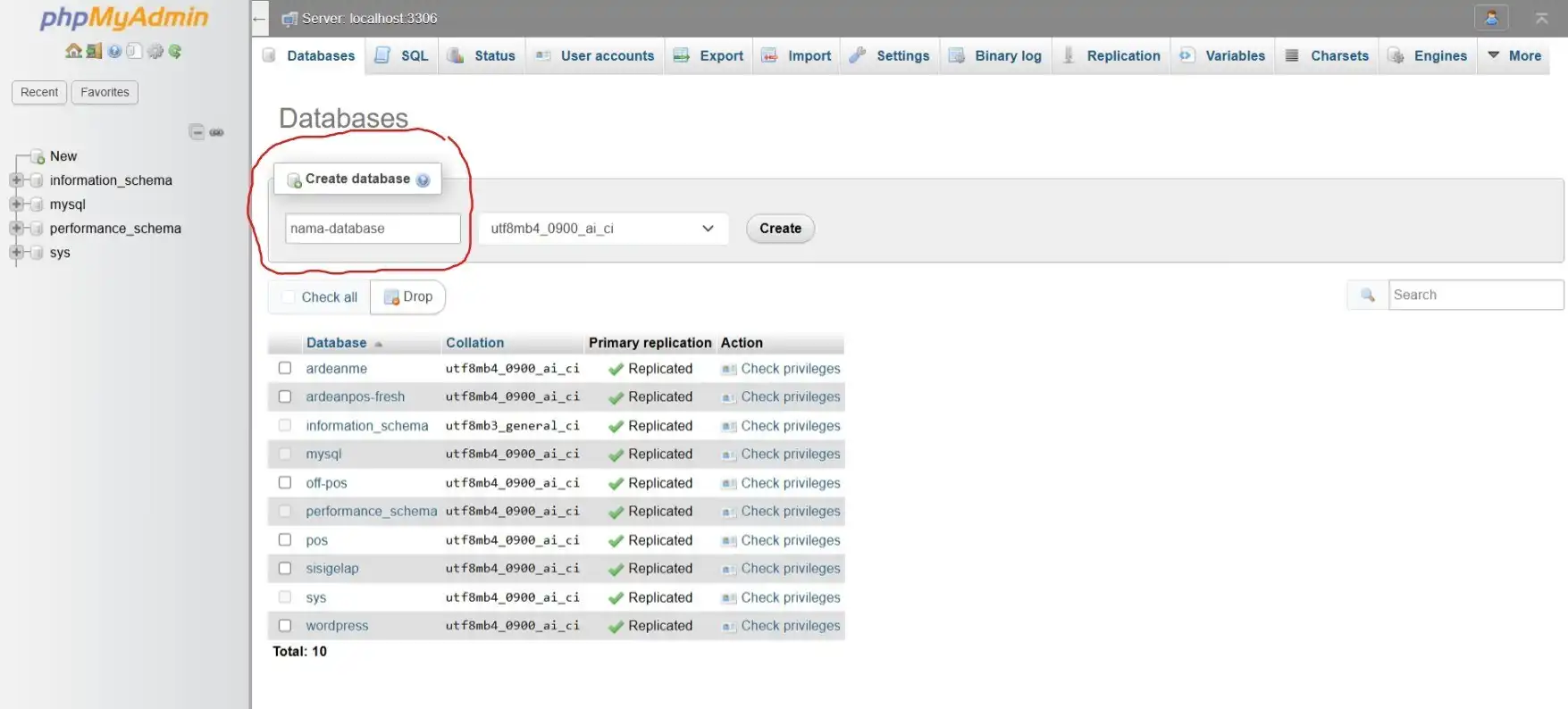This screenshot has width=1568, height=709.
Task: Open the Favorites tables button
Action: [105, 92]
